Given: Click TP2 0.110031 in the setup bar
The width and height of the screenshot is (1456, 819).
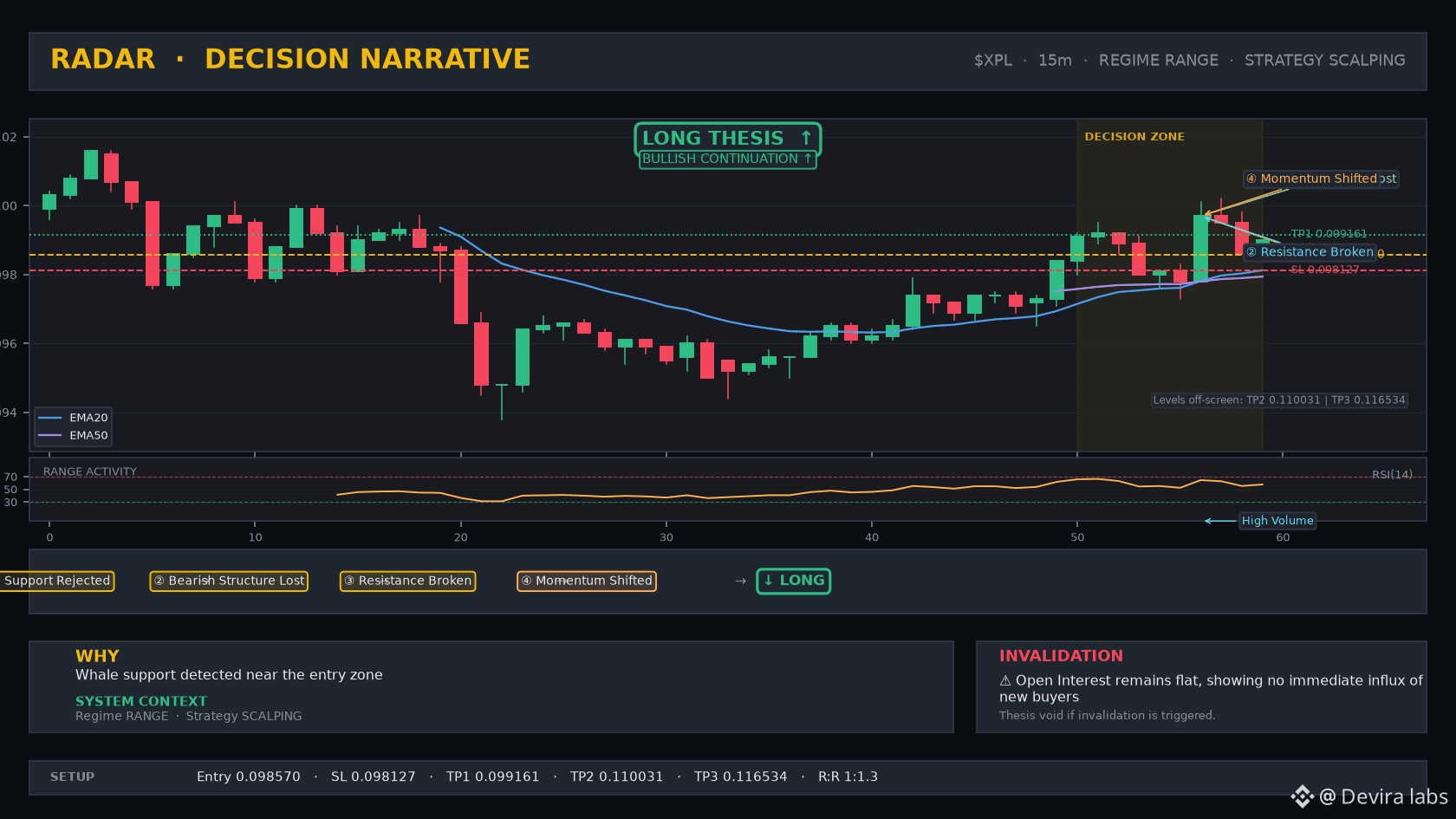Looking at the screenshot, I should pos(617,777).
